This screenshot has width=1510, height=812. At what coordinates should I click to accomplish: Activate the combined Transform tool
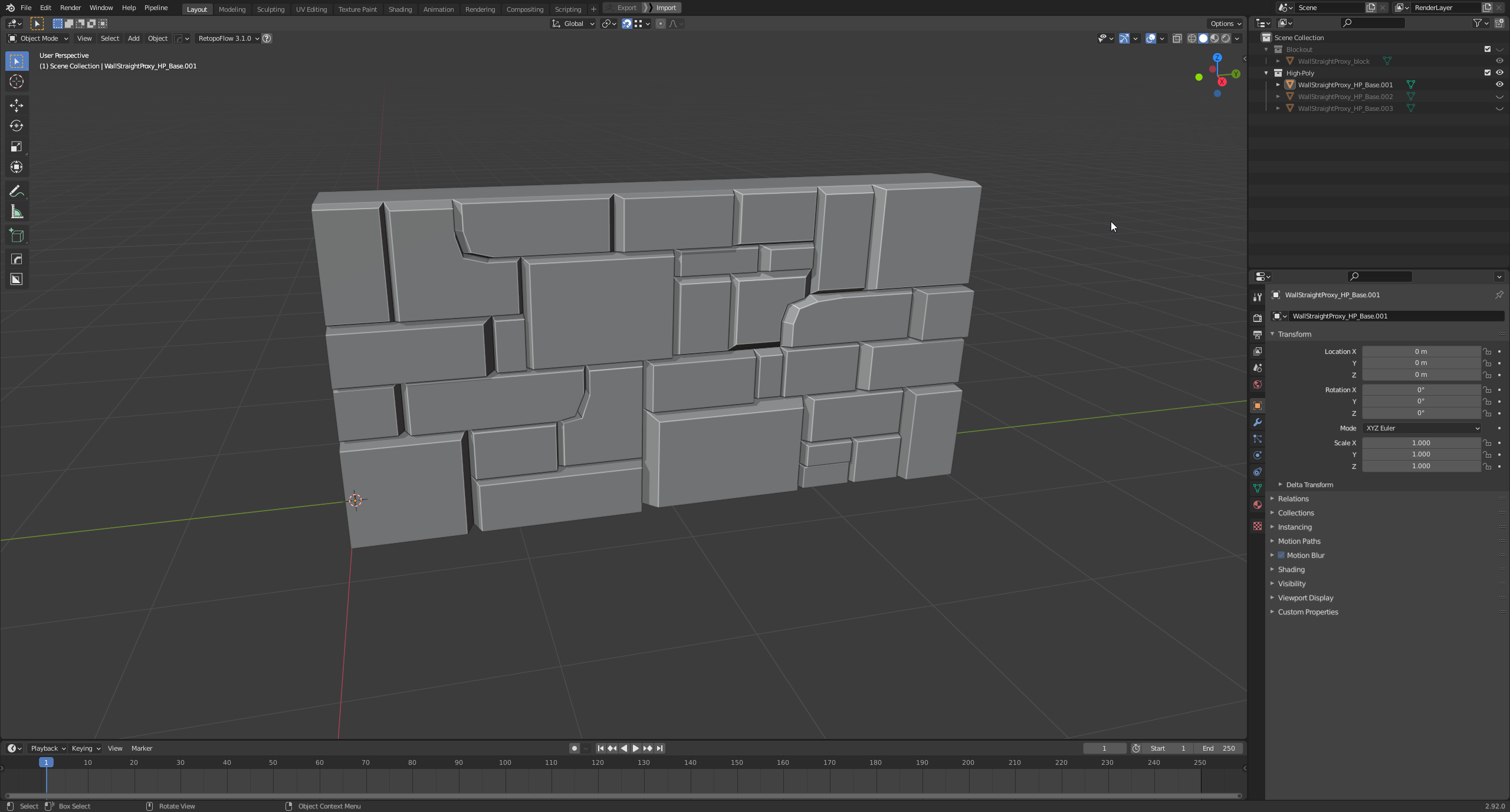(17, 167)
